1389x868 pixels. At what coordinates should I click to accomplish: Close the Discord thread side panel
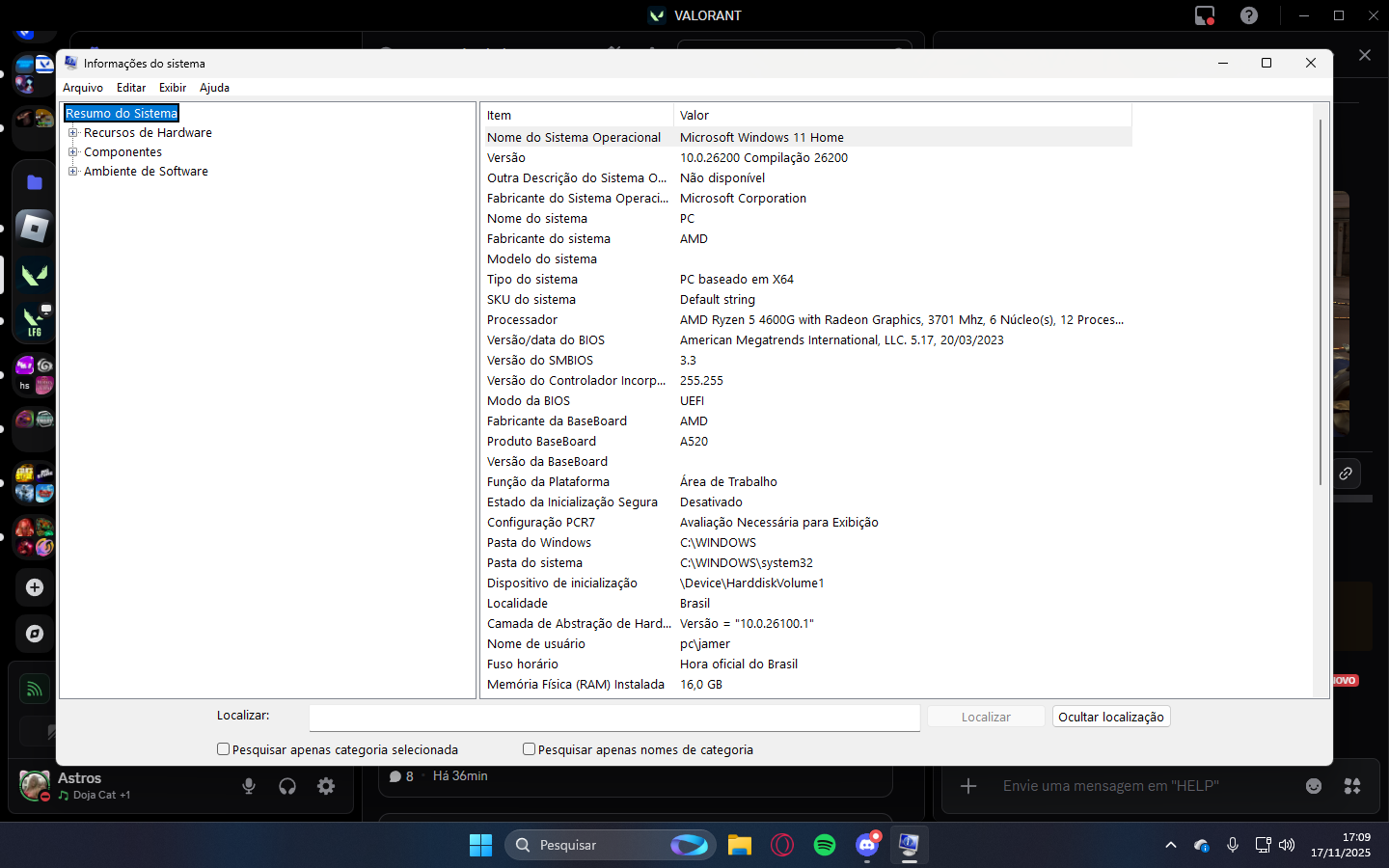(x=1365, y=55)
